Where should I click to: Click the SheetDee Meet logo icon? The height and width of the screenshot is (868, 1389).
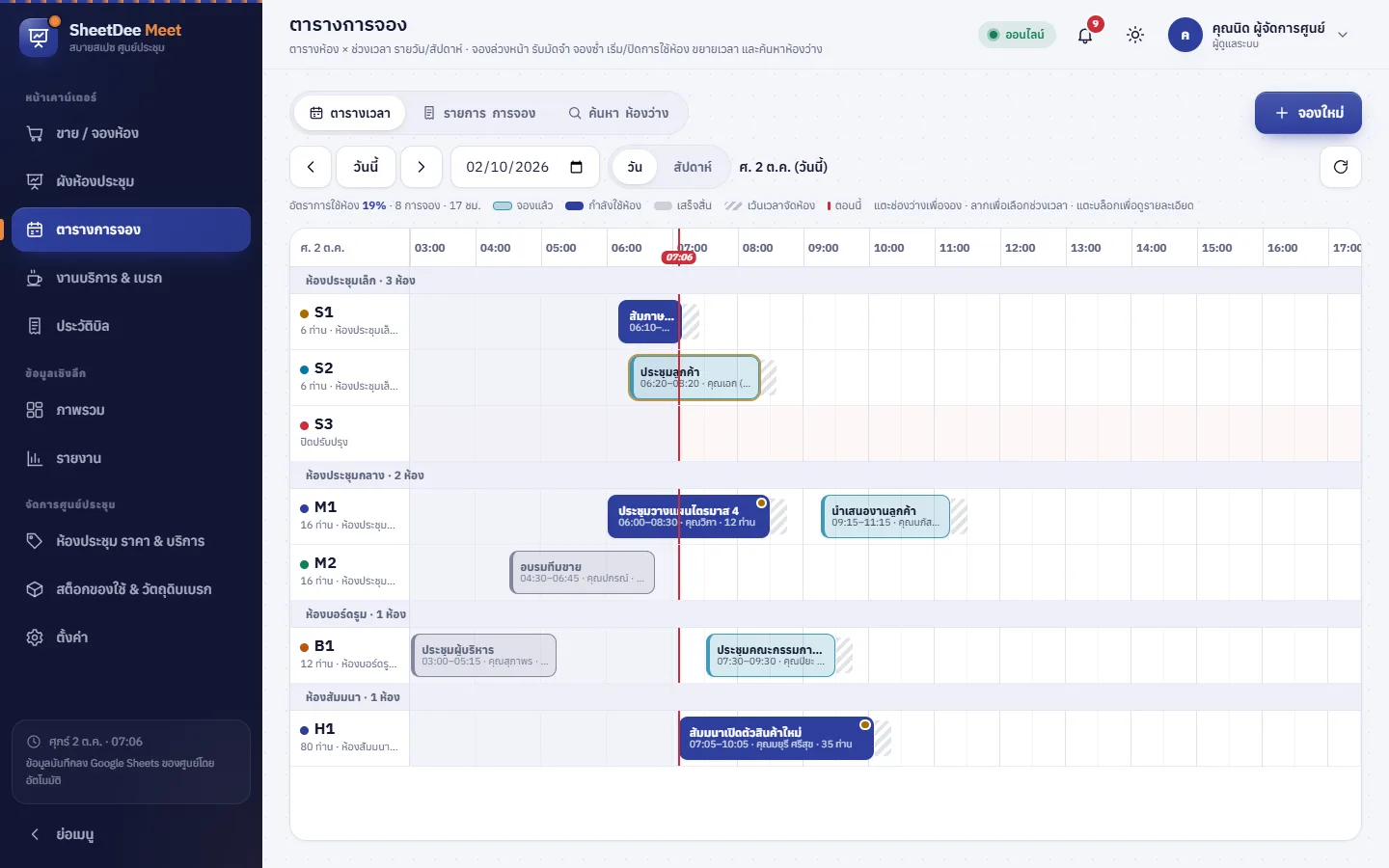(x=39, y=38)
